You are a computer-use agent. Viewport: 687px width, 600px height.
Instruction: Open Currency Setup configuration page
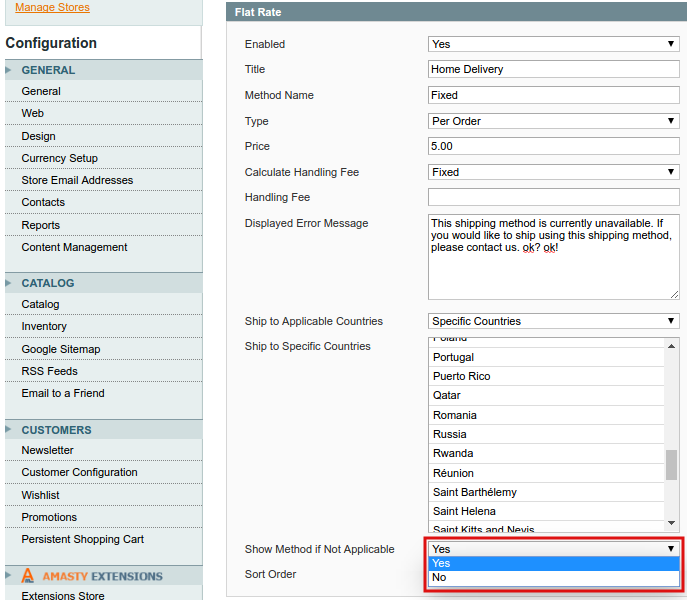coord(60,158)
